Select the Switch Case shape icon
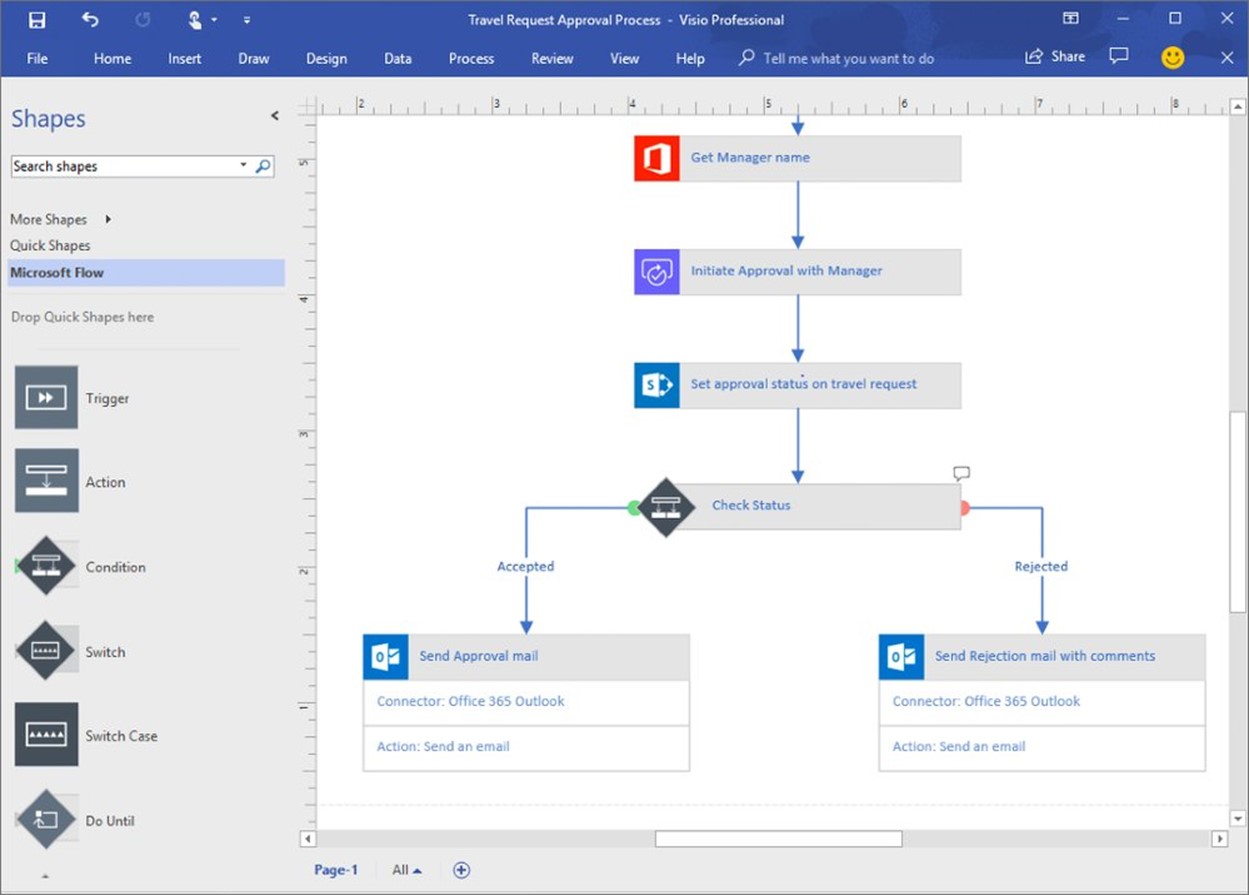This screenshot has height=895, width=1249. pyautogui.click(x=46, y=735)
